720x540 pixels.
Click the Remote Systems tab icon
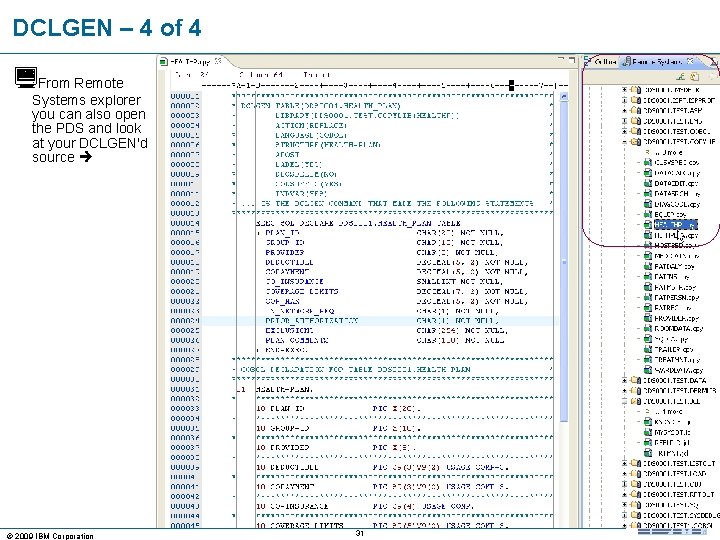click(x=625, y=62)
